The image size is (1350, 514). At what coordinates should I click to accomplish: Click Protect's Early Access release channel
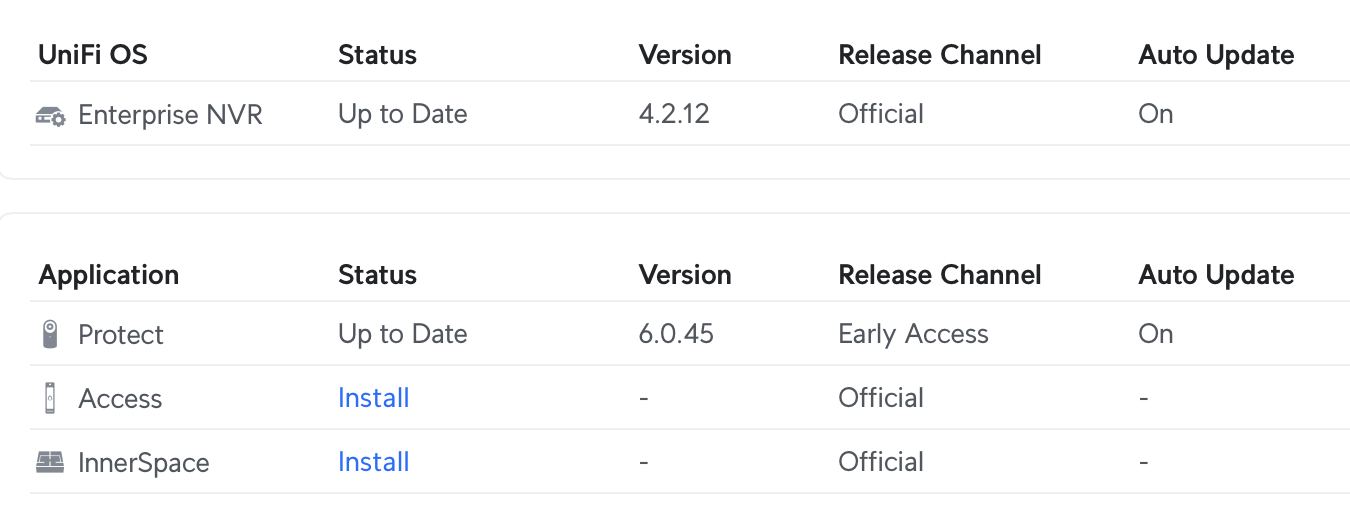tap(913, 334)
